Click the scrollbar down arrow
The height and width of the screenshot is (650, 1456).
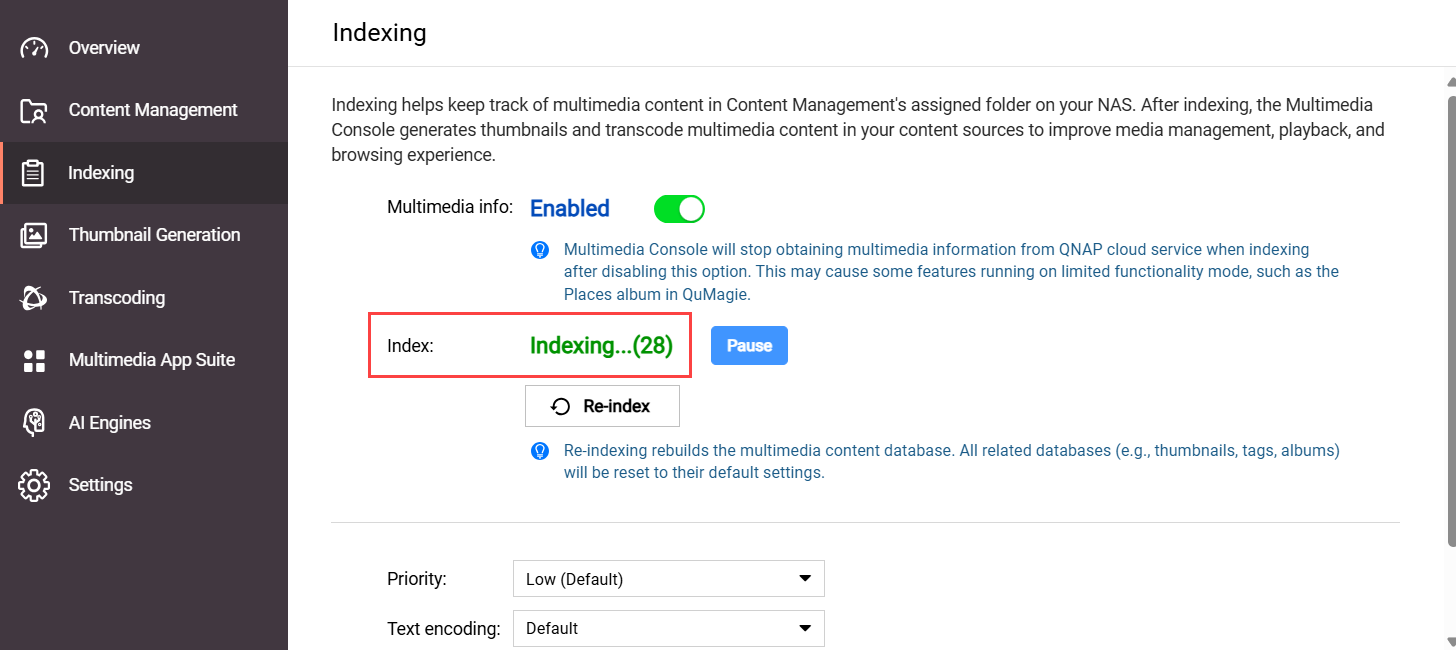pos(1449,640)
